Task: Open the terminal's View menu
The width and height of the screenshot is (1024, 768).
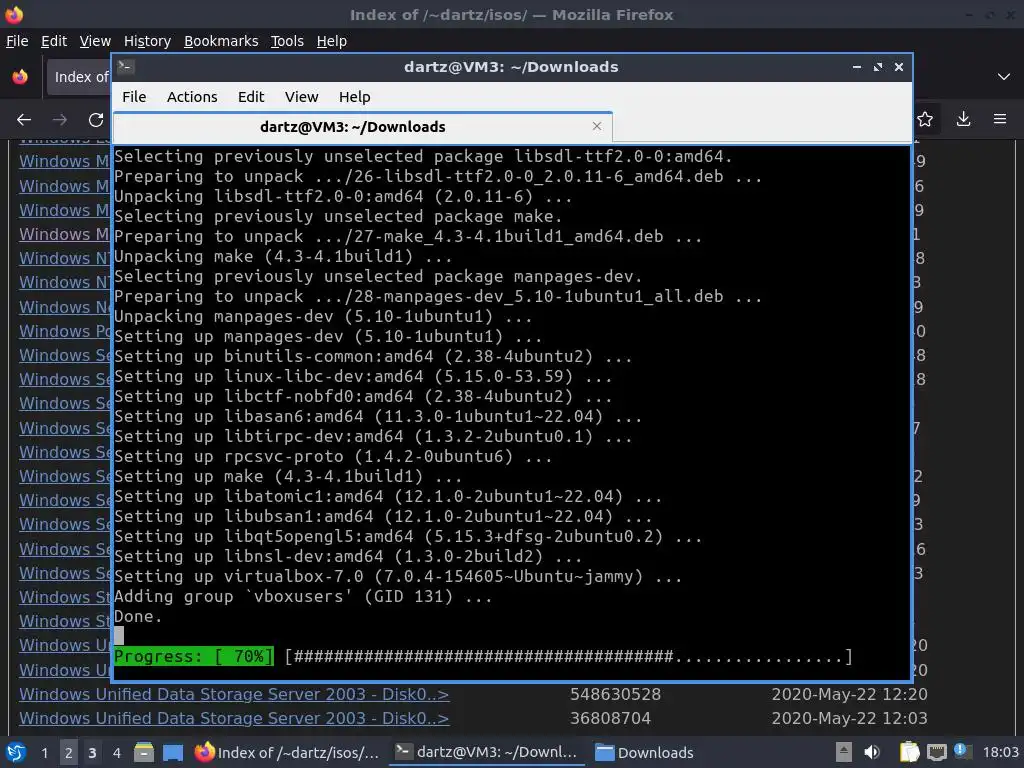Action: click(x=301, y=97)
